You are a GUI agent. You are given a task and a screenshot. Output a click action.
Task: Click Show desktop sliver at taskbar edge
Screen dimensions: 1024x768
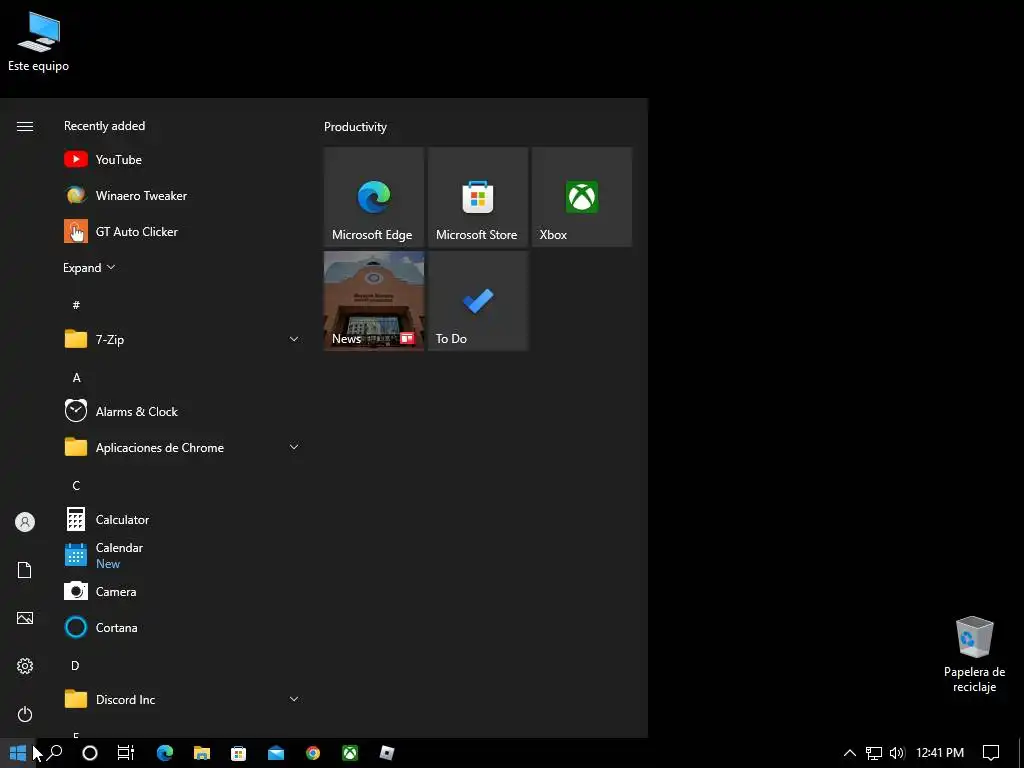[1021, 753]
